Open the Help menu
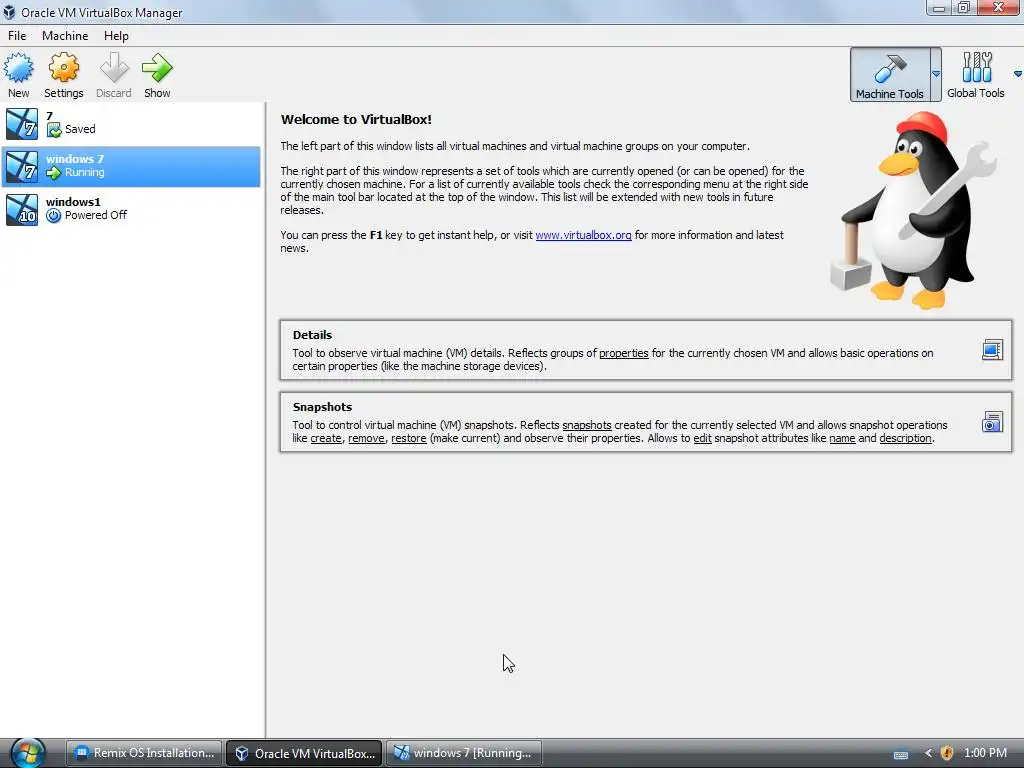 click(116, 36)
